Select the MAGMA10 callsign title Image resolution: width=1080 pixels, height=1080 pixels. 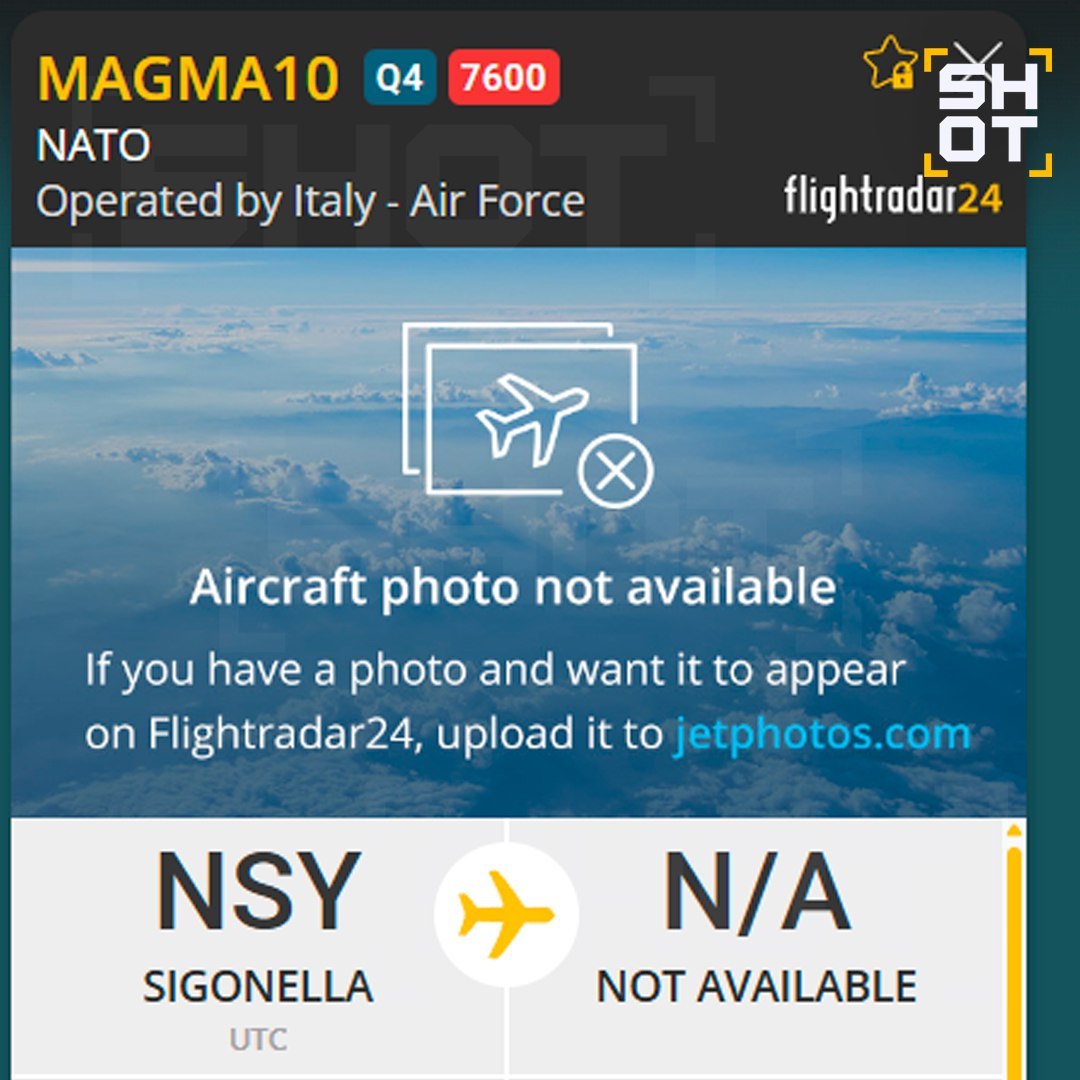(x=188, y=78)
